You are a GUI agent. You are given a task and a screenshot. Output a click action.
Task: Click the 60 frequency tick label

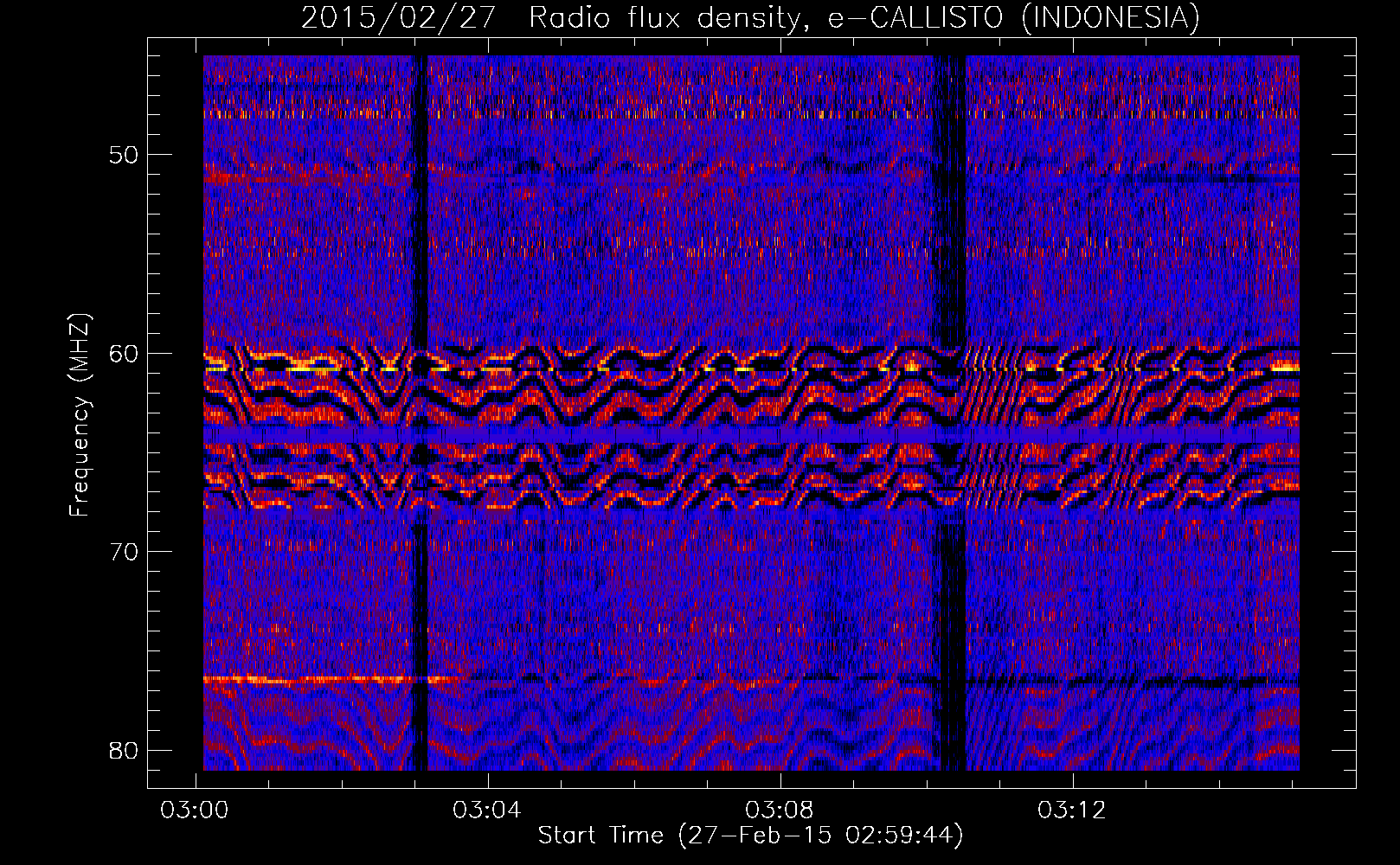click(x=125, y=353)
